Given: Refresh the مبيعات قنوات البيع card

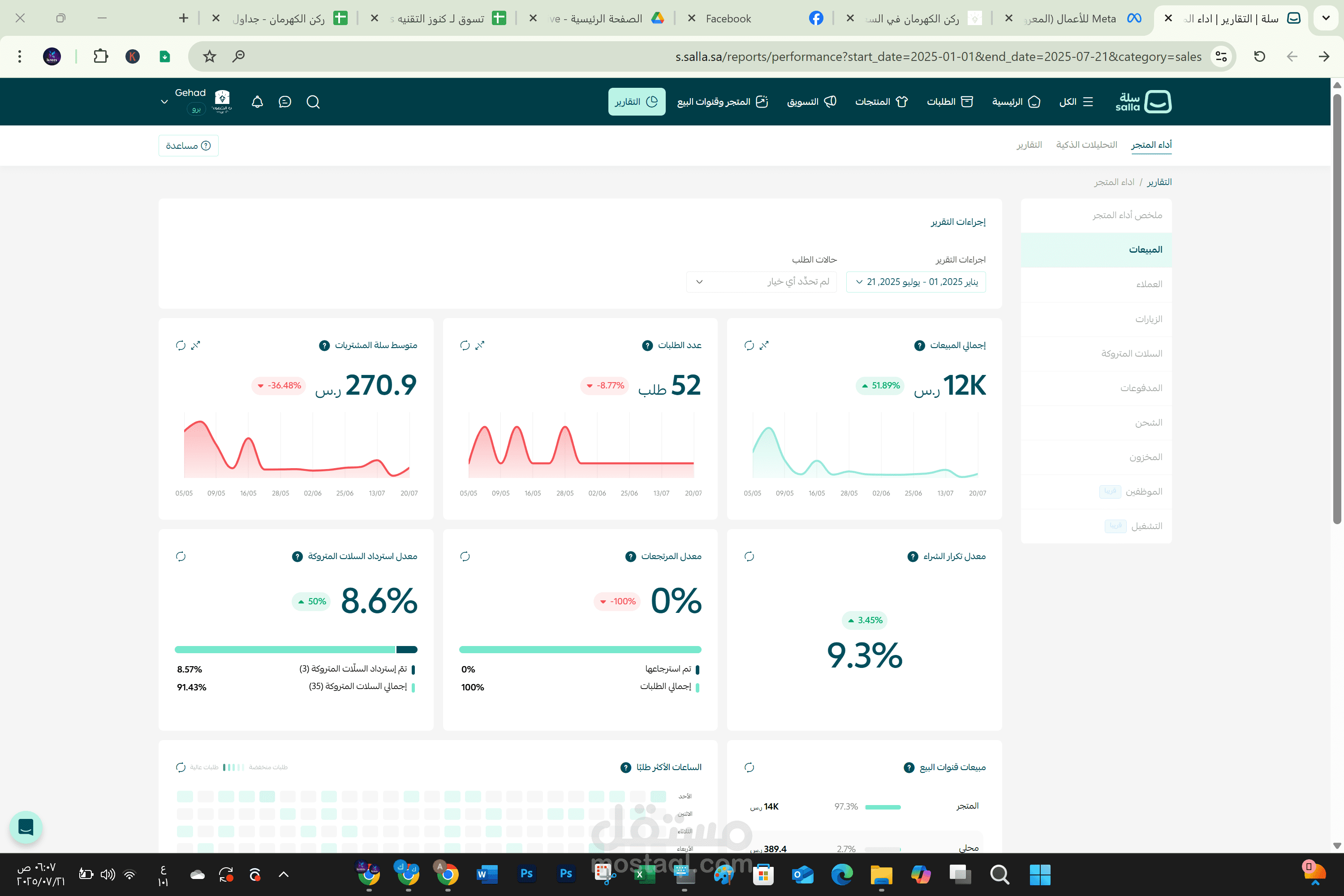Looking at the screenshot, I should coord(749,767).
